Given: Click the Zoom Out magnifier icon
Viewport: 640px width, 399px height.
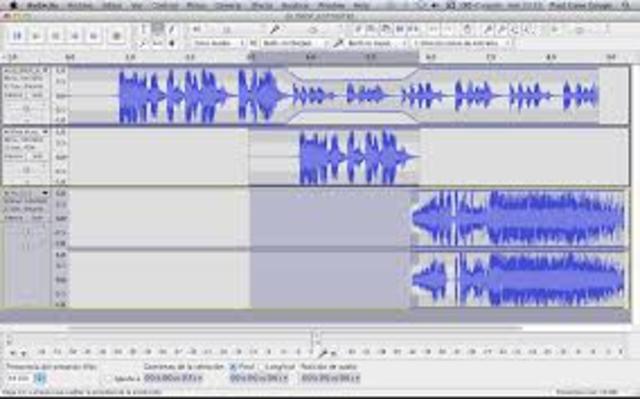Looking at the screenshot, I should 502,29.
